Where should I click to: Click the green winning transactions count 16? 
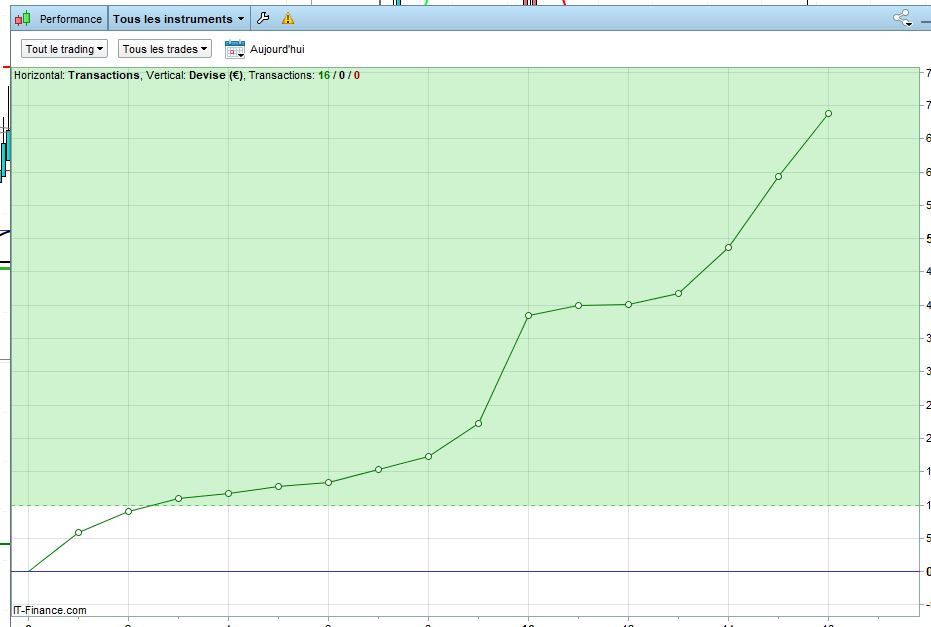(x=324, y=75)
